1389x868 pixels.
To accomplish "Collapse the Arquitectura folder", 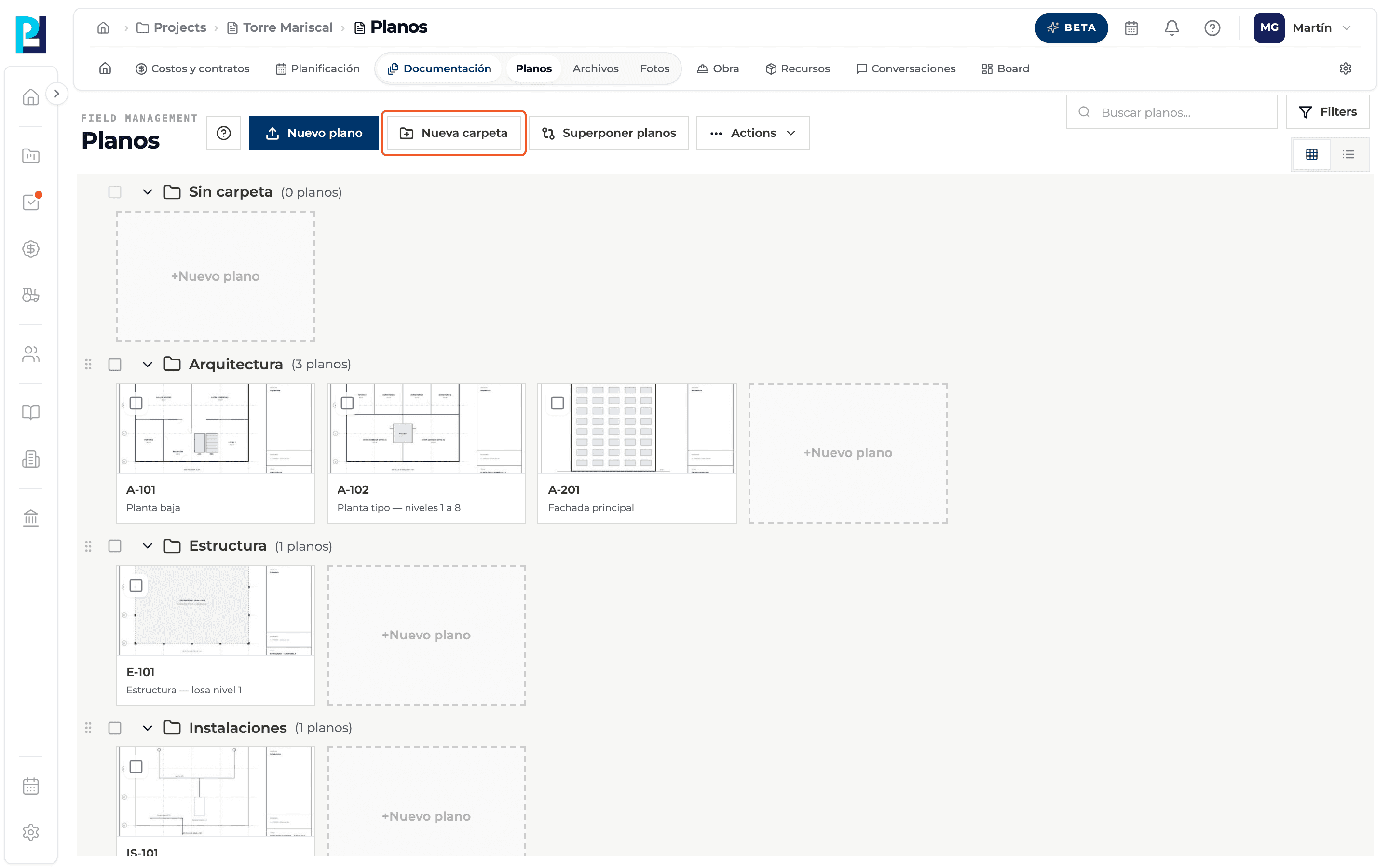I will (148, 365).
